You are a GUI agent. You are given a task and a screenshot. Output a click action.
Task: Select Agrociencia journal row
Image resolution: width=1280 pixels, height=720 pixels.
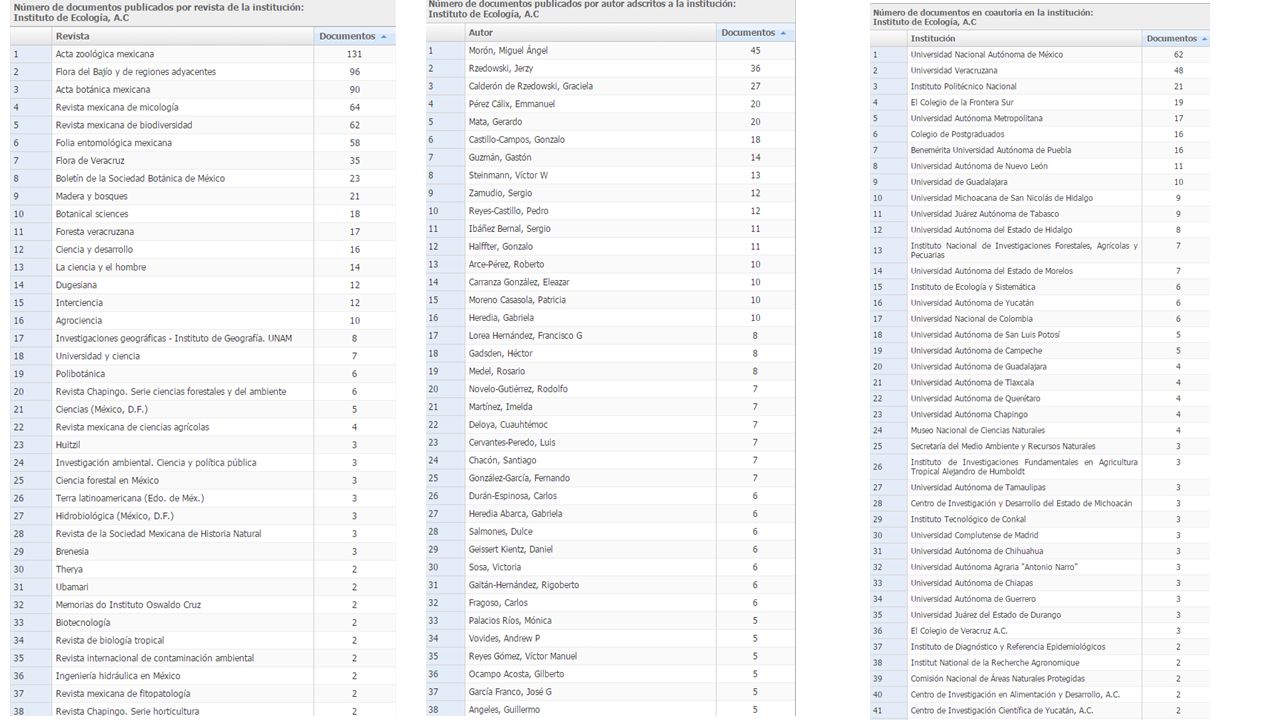(203, 321)
